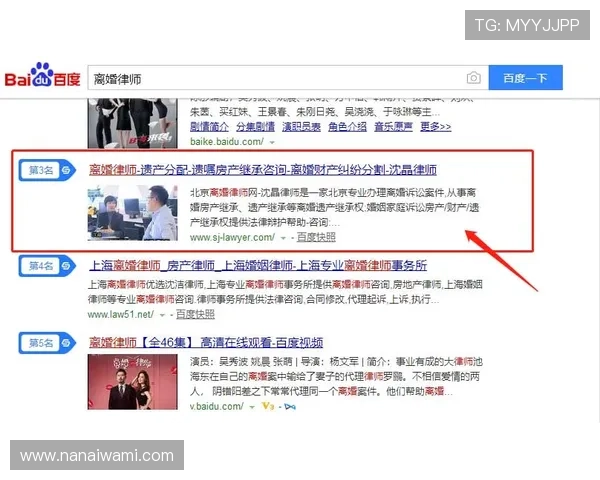Click the 第4名 rank badge icon
600x480 pixels.
pyautogui.click(x=47, y=266)
